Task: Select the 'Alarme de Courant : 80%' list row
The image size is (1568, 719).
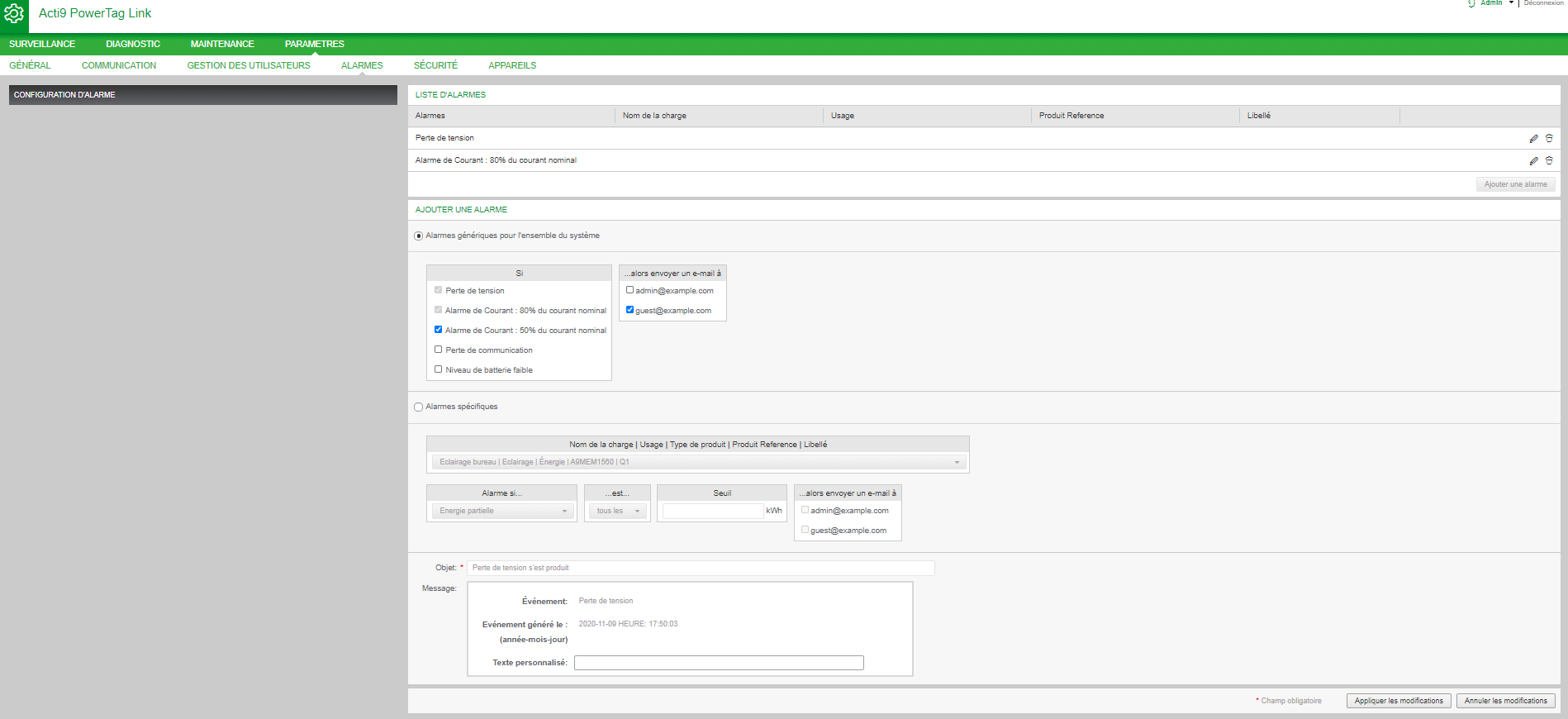Action: click(984, 160)
